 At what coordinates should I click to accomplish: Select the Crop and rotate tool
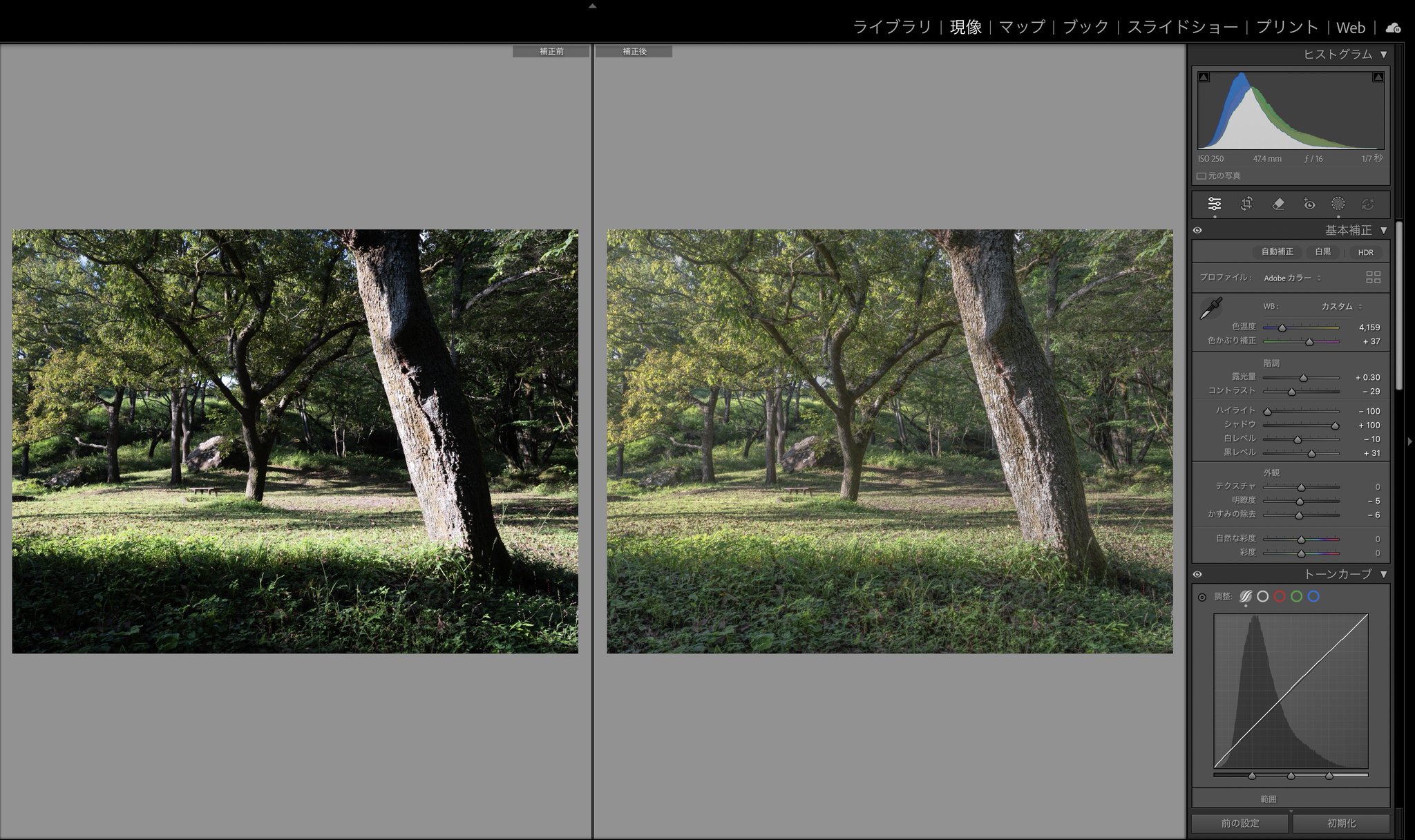coord(1246,204)
